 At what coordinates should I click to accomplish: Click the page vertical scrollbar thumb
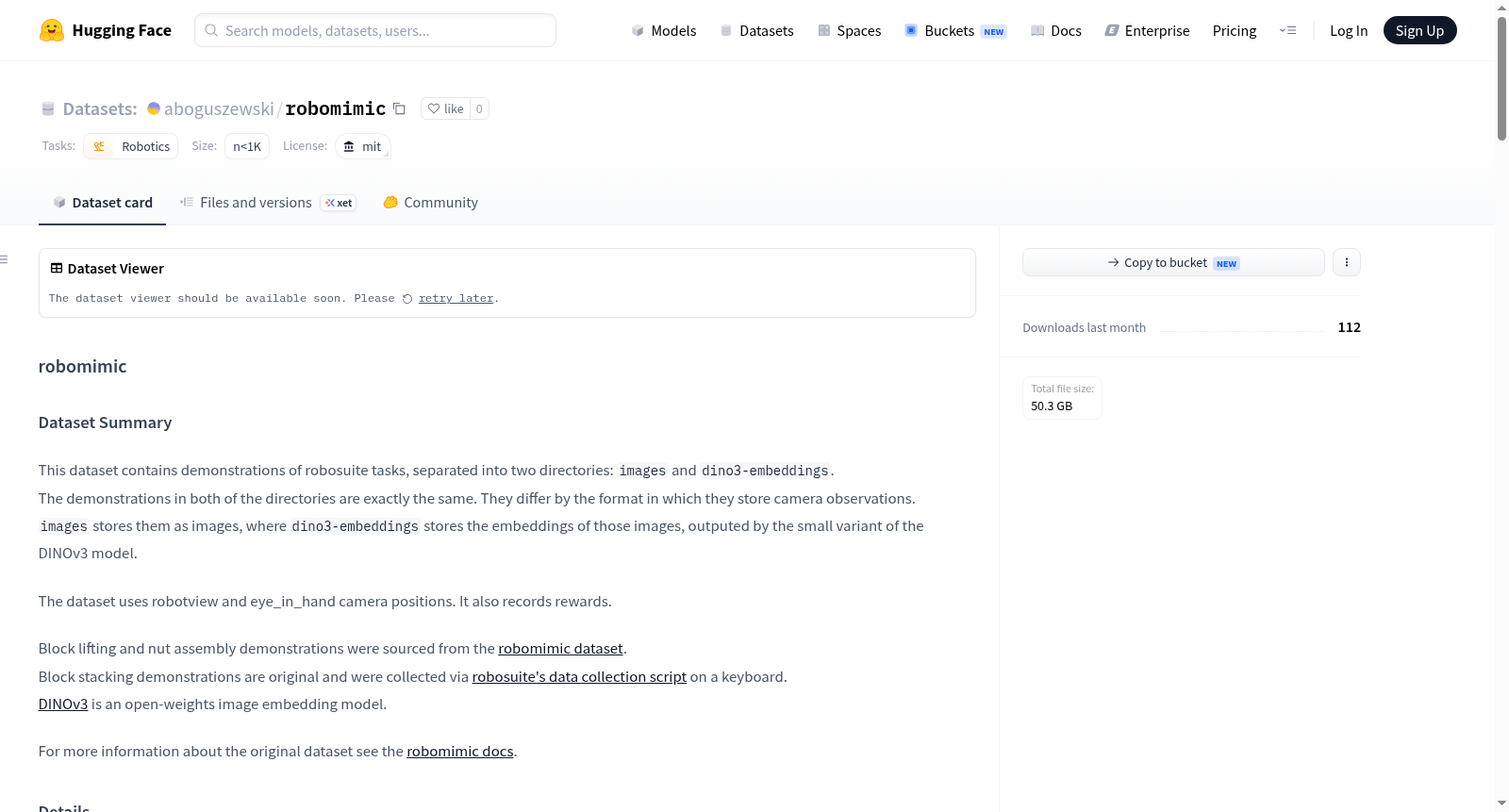[1501, 79]
